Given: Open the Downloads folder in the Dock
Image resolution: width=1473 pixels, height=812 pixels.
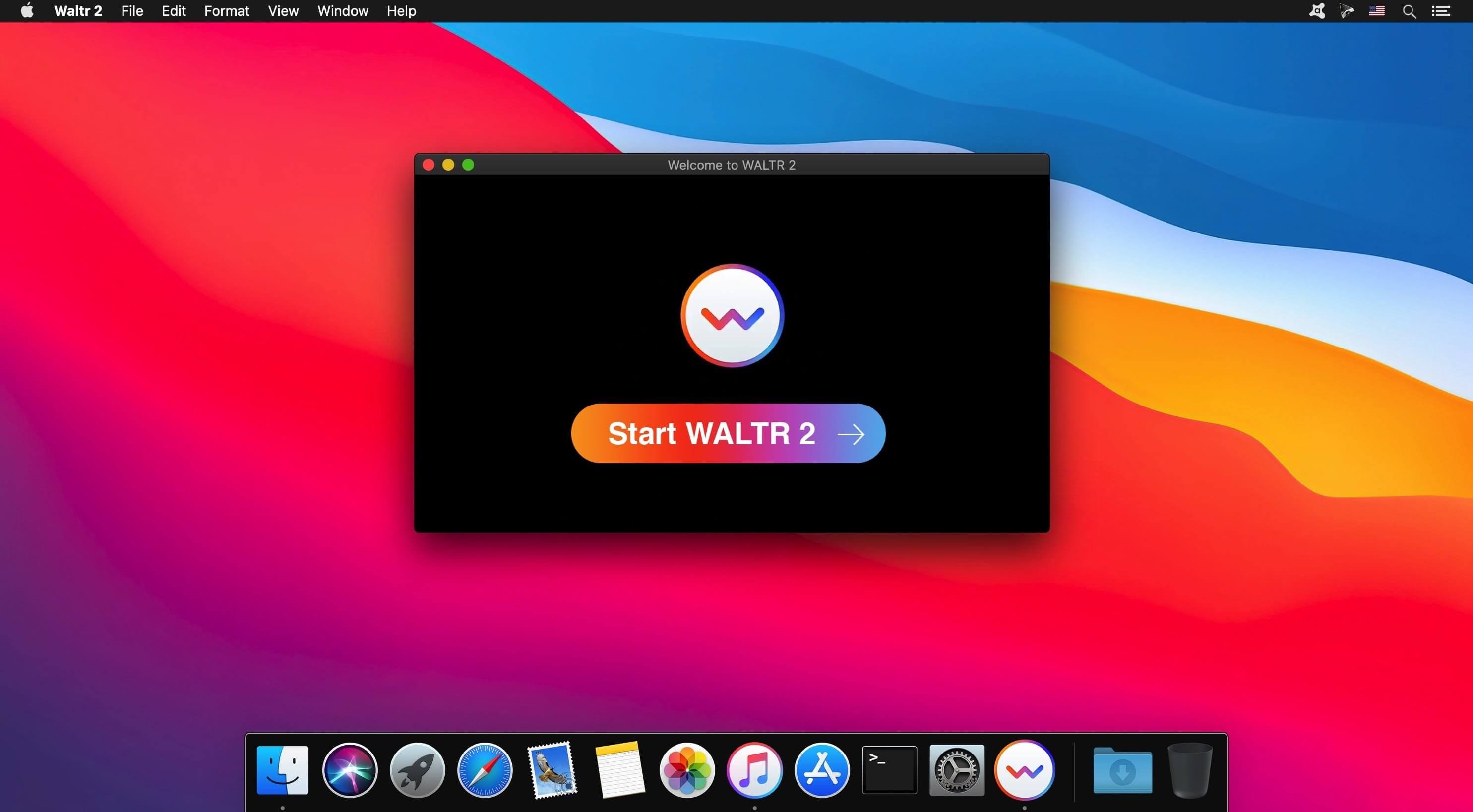Looking at the screenshot, I should tap(1122, 770).
